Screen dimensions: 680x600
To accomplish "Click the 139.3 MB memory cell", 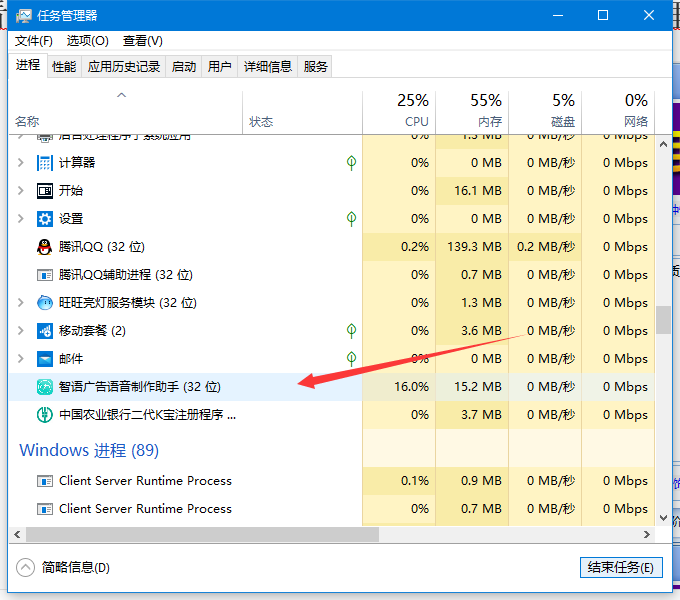I will pyautogui.click(x=472, y=247).
